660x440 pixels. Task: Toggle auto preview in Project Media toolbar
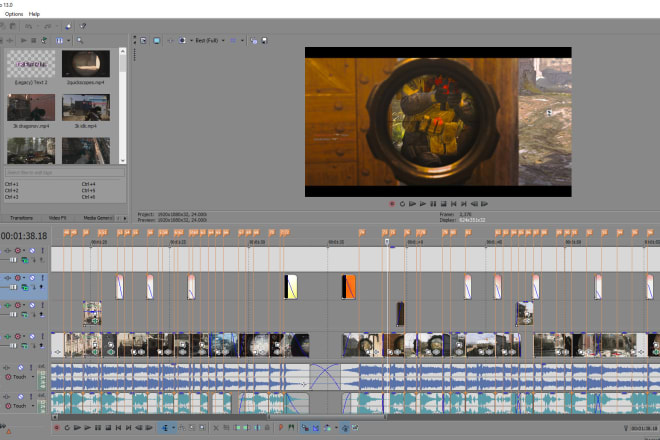[44, 40]
